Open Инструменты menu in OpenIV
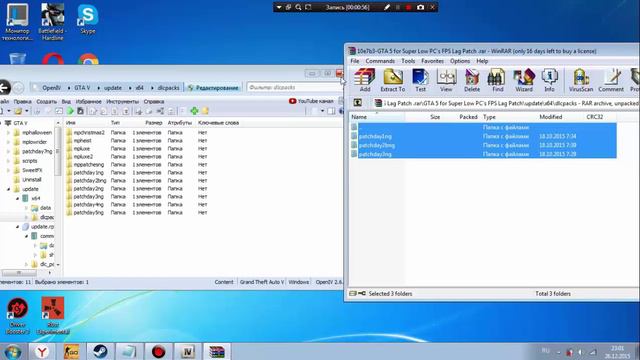 click(122, 101)
